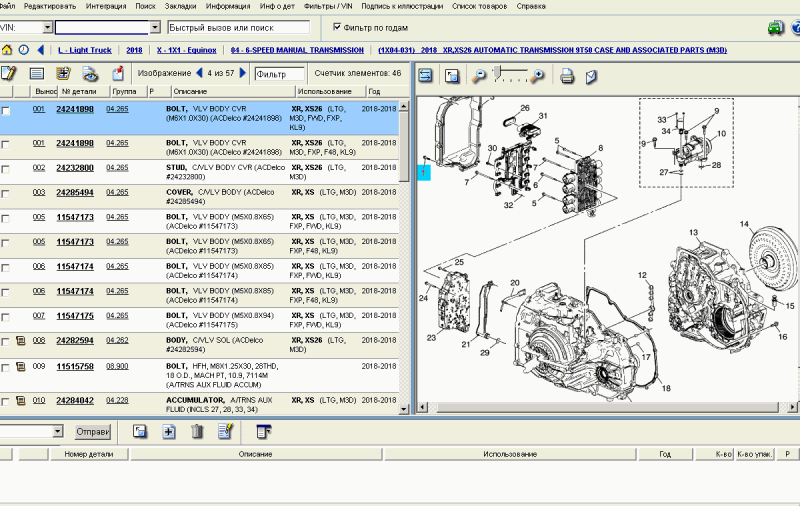Open the Файл menu

(8, 6)
